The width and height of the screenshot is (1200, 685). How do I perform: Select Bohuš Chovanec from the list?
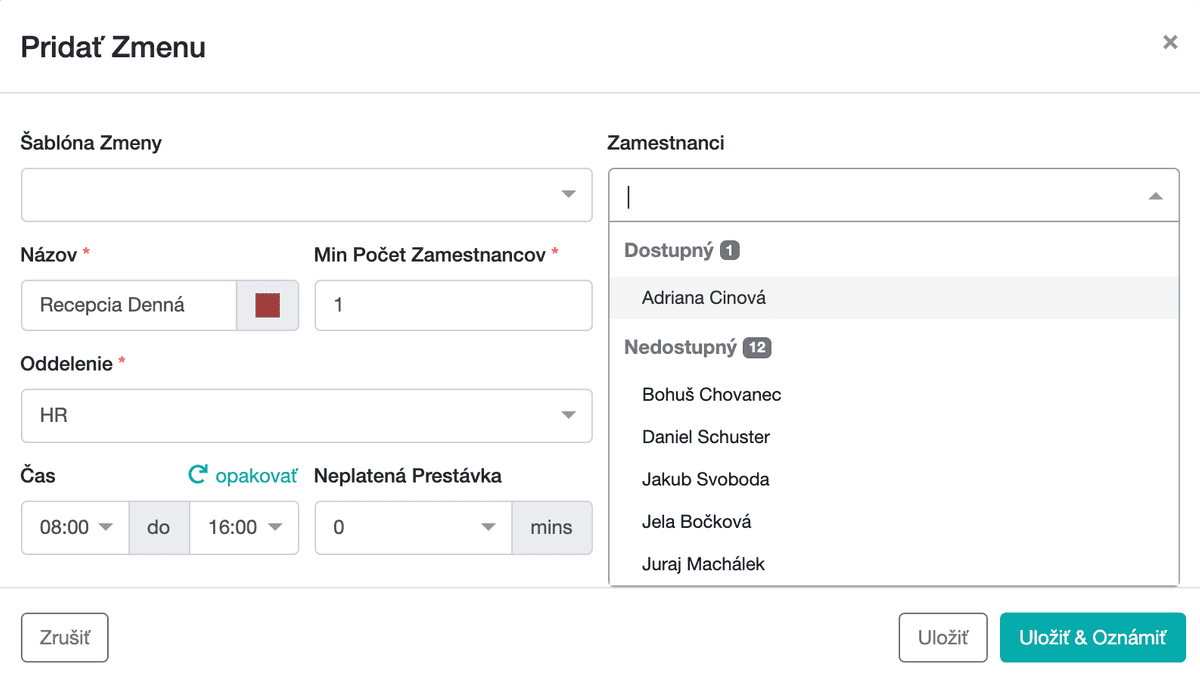894,395
